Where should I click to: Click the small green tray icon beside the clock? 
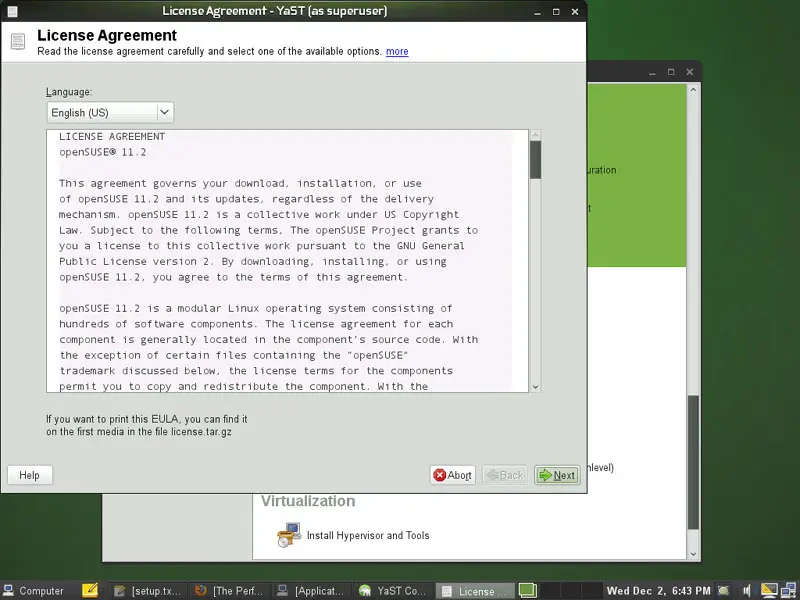click(724, 591)
